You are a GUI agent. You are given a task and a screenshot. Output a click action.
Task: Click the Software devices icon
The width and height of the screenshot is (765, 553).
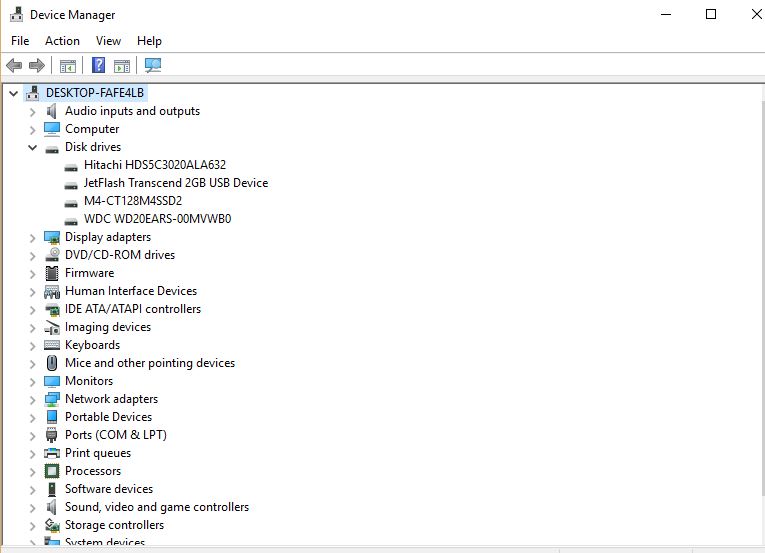(x=52, y=489)
